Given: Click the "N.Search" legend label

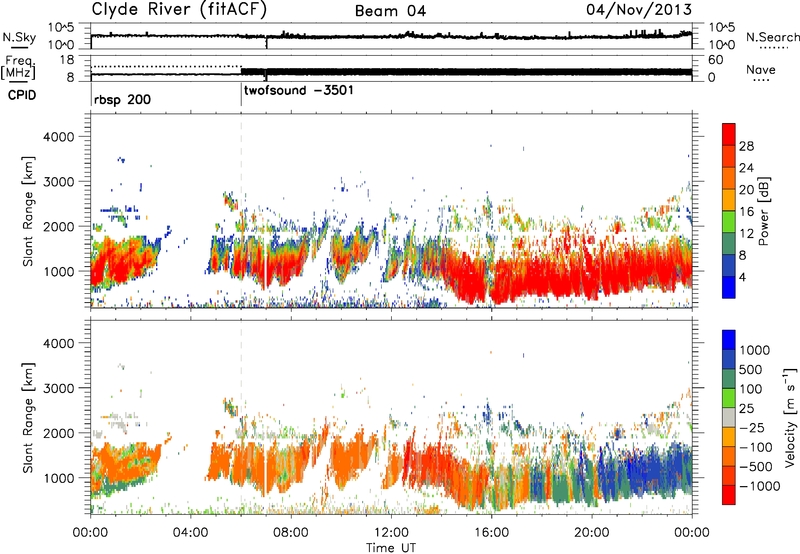Looking at the screenshot, I should pyautogui.click(x=772, y=37).
